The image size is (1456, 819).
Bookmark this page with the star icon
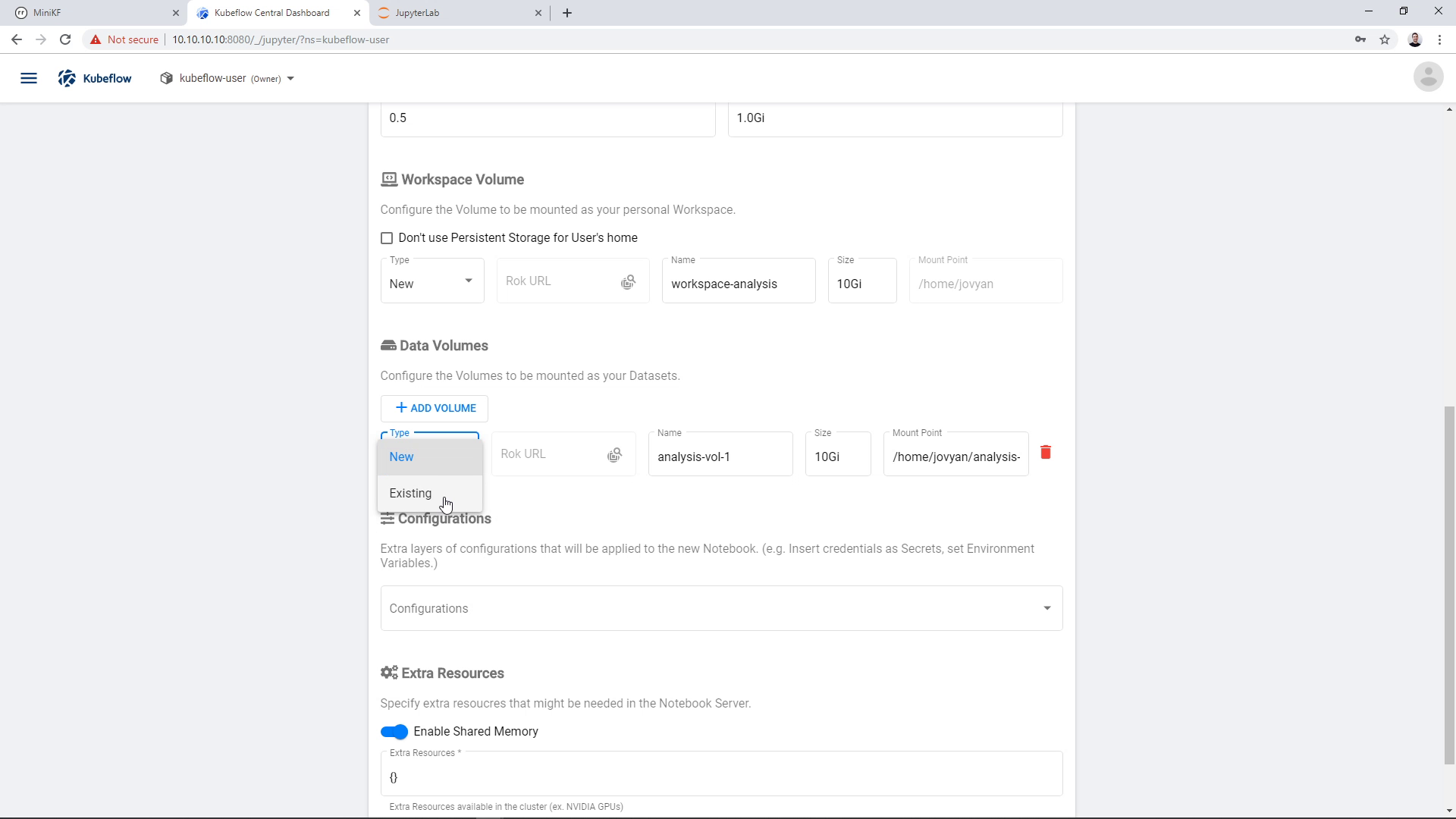coord(1385,39)
